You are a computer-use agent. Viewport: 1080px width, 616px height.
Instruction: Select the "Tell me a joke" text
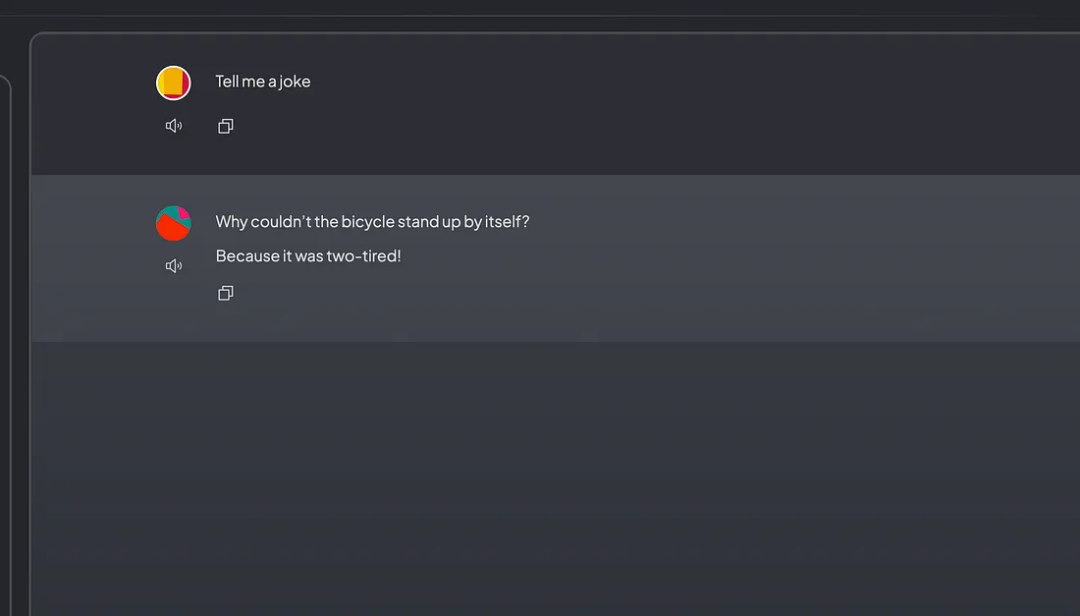tap(263, 81)
